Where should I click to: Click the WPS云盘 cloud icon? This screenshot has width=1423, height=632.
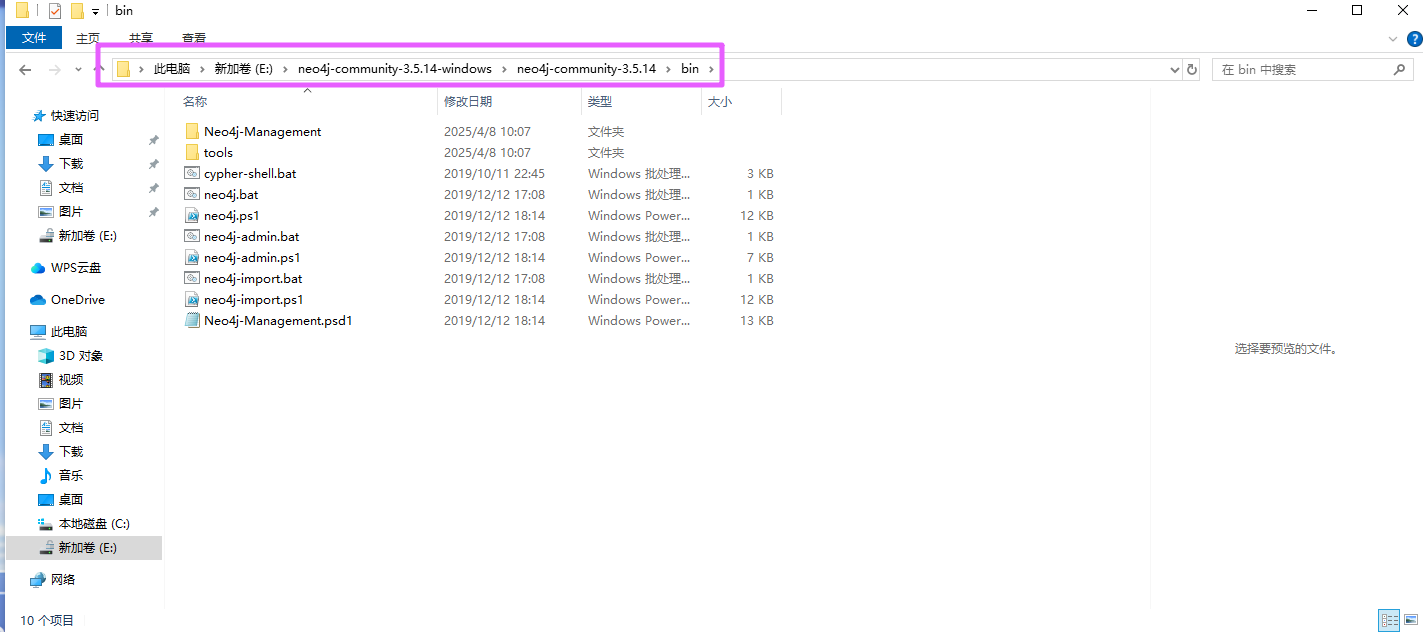pos(38,268)
